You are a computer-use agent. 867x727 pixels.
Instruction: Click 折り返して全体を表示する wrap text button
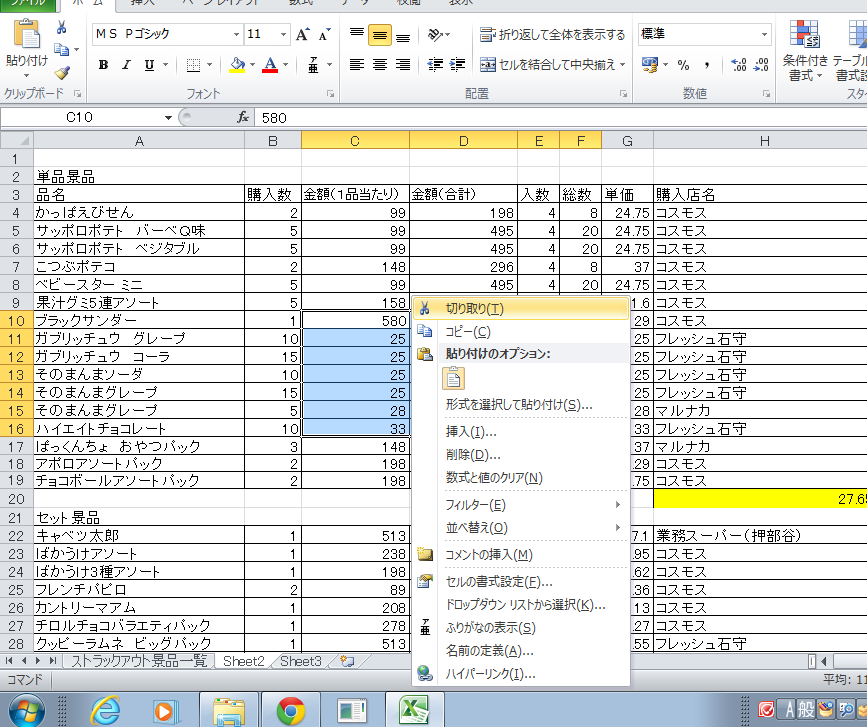pos(552,34)
